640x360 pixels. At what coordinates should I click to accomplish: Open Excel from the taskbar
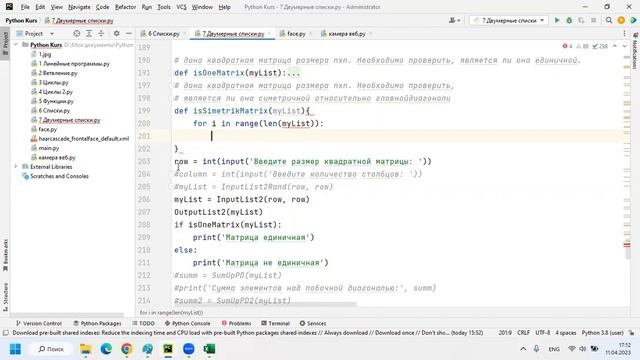209,349
